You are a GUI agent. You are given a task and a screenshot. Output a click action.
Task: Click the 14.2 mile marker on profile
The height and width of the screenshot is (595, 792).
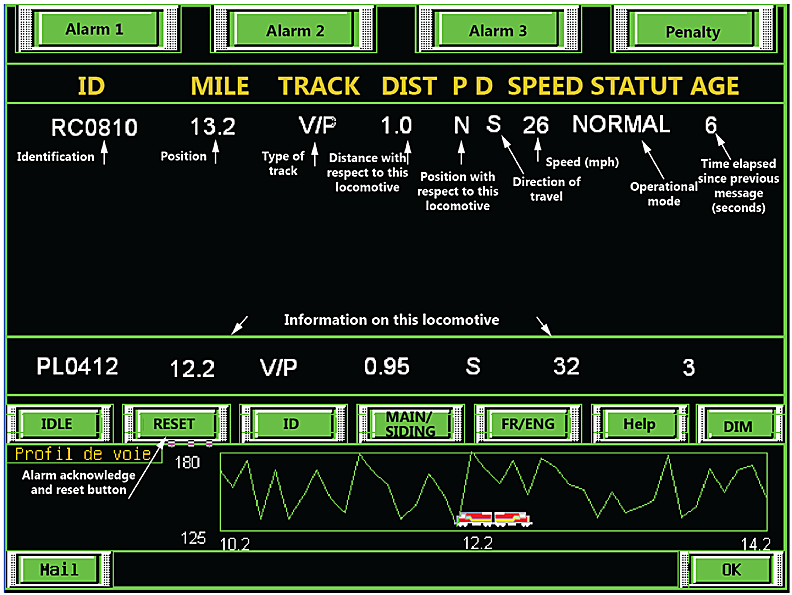pyautogui.click(x=755, y=544)
